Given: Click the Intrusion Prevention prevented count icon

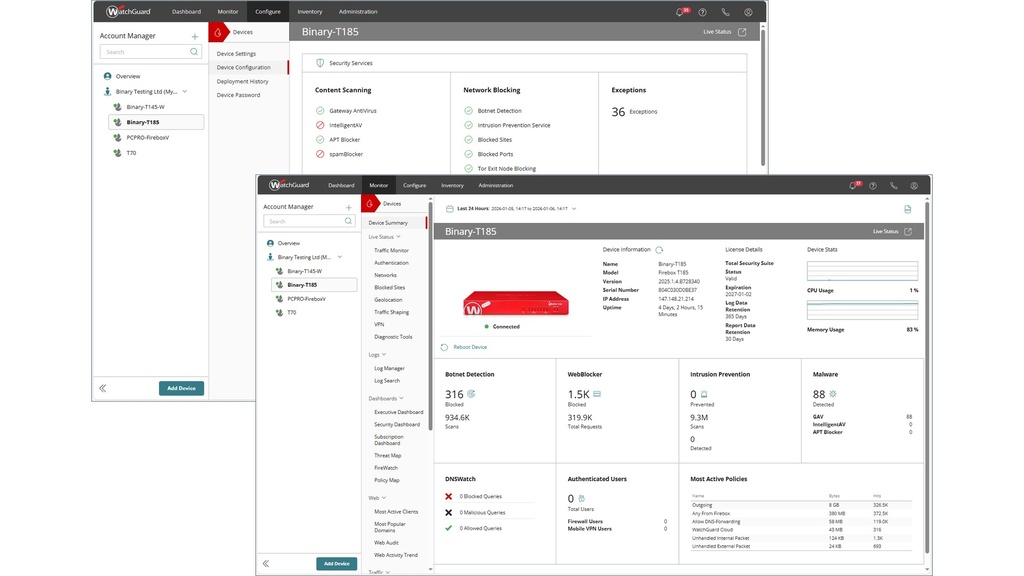Looking at the screenshot, I should click(x=704, y=394).
